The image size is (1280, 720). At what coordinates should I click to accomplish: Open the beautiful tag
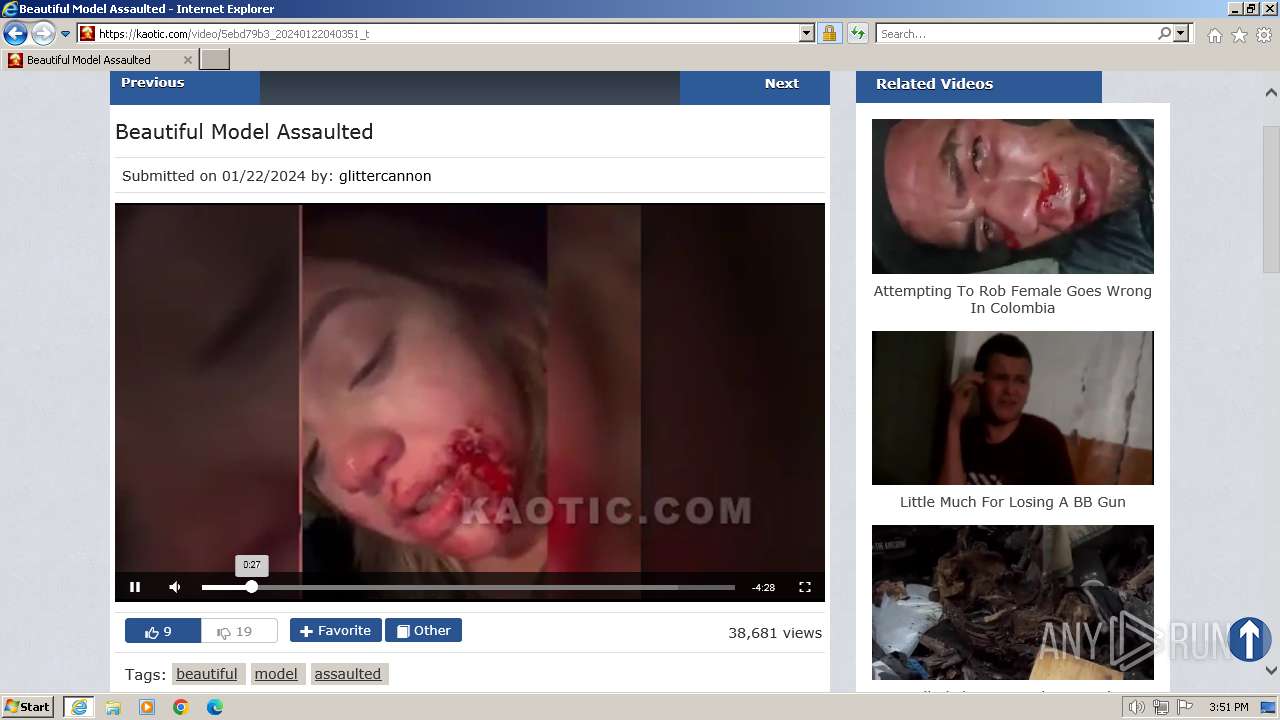tap(207, 674)
